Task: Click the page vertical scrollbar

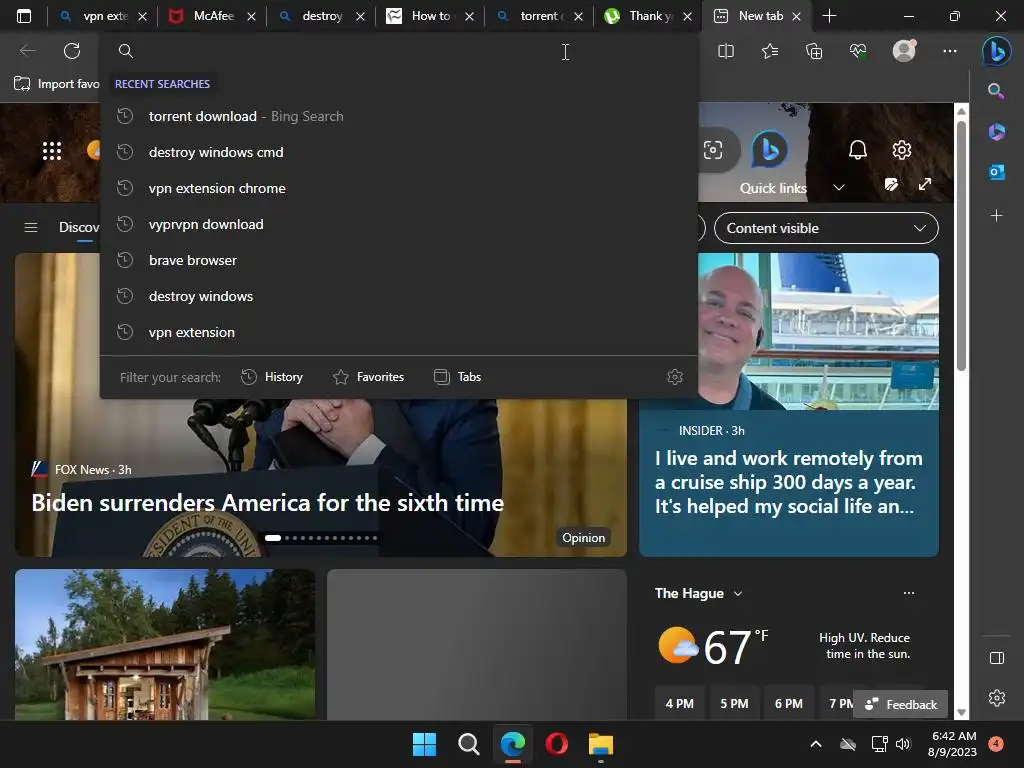Action: pyautogui.click(x=961, y=245)
